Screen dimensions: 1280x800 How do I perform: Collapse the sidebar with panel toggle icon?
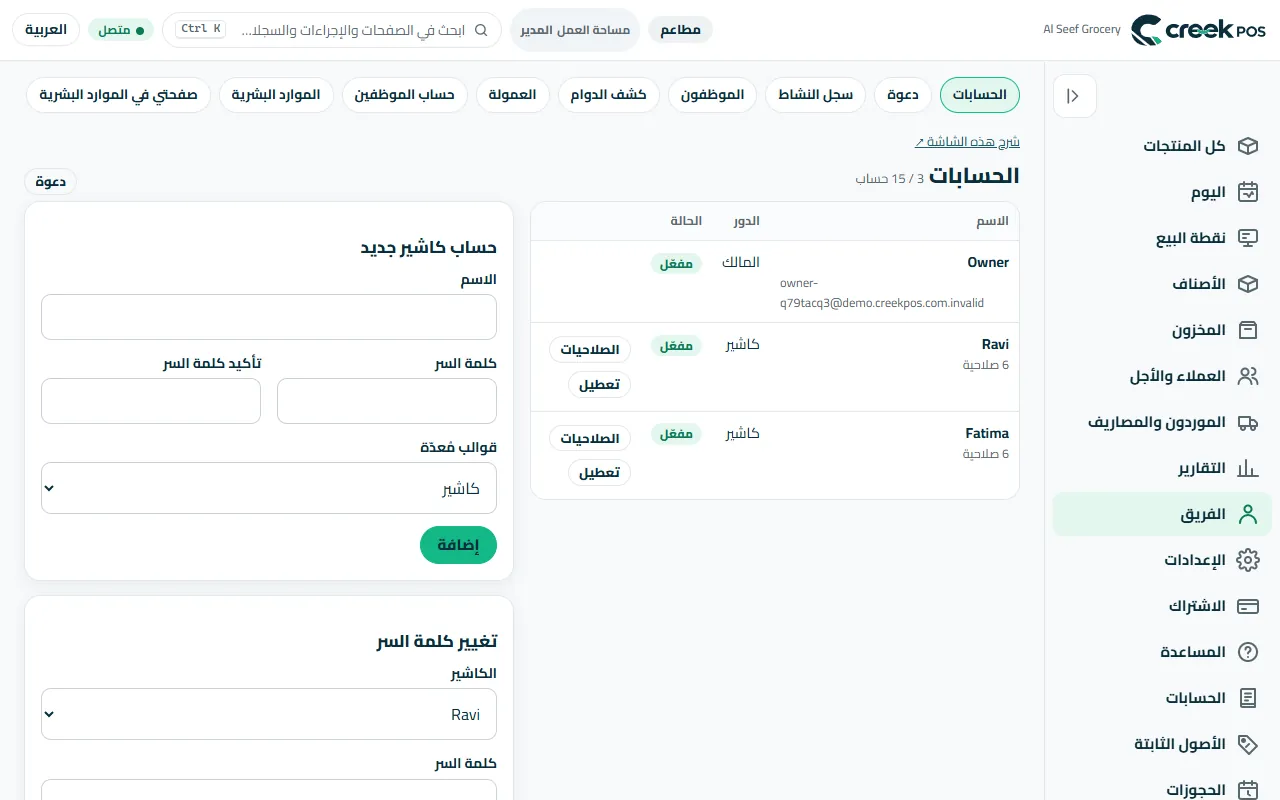(x=1075, y=96)
